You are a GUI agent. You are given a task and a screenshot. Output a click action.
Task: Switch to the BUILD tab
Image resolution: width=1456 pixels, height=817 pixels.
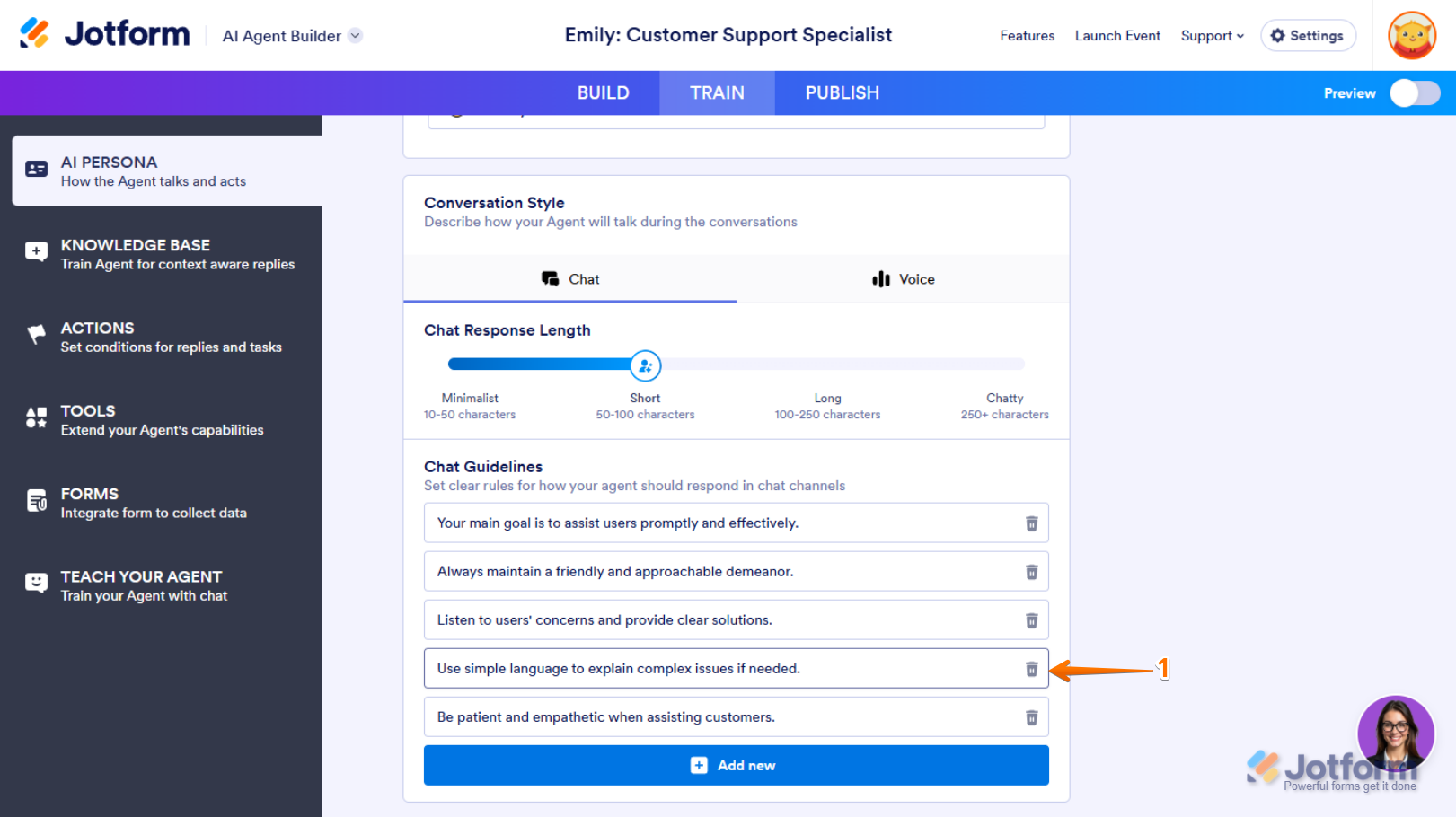[603, 93]
